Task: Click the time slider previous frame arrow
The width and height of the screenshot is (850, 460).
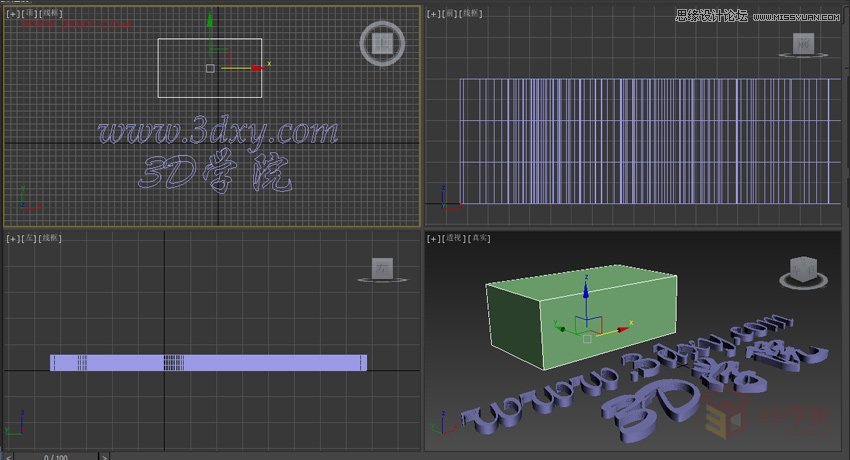Action: pos(8,457)
